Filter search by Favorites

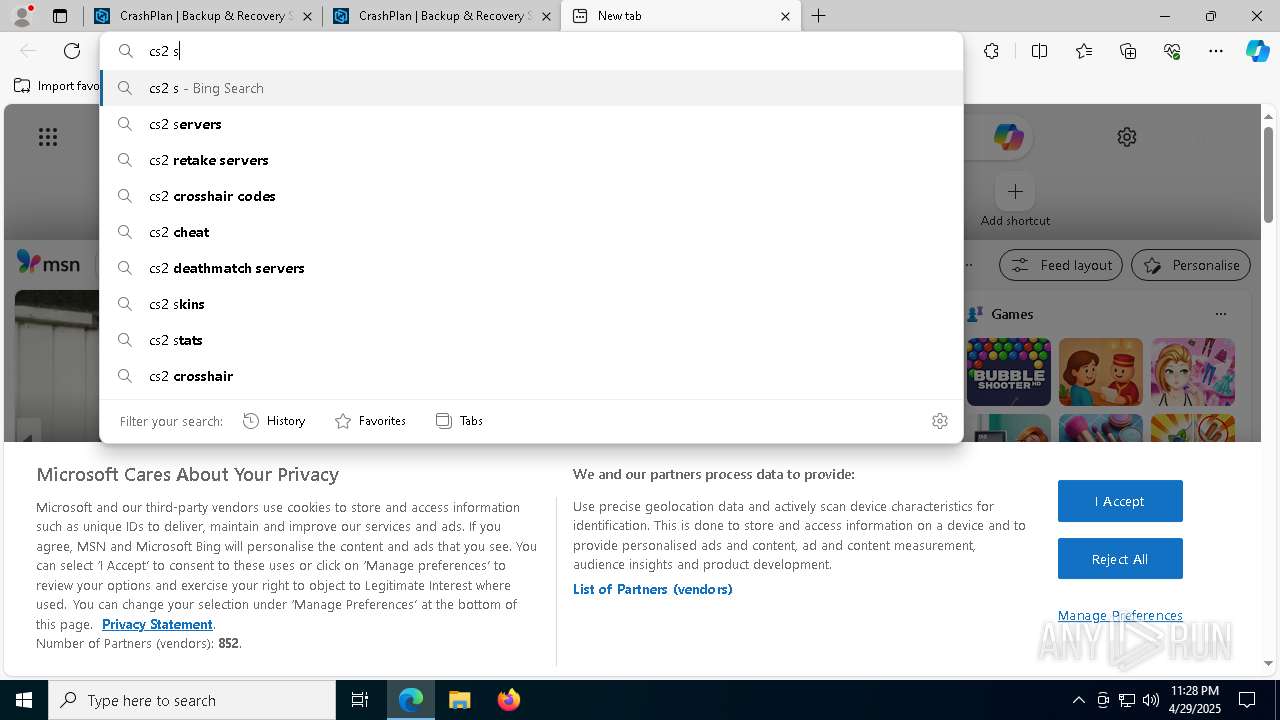click(370, 421)
